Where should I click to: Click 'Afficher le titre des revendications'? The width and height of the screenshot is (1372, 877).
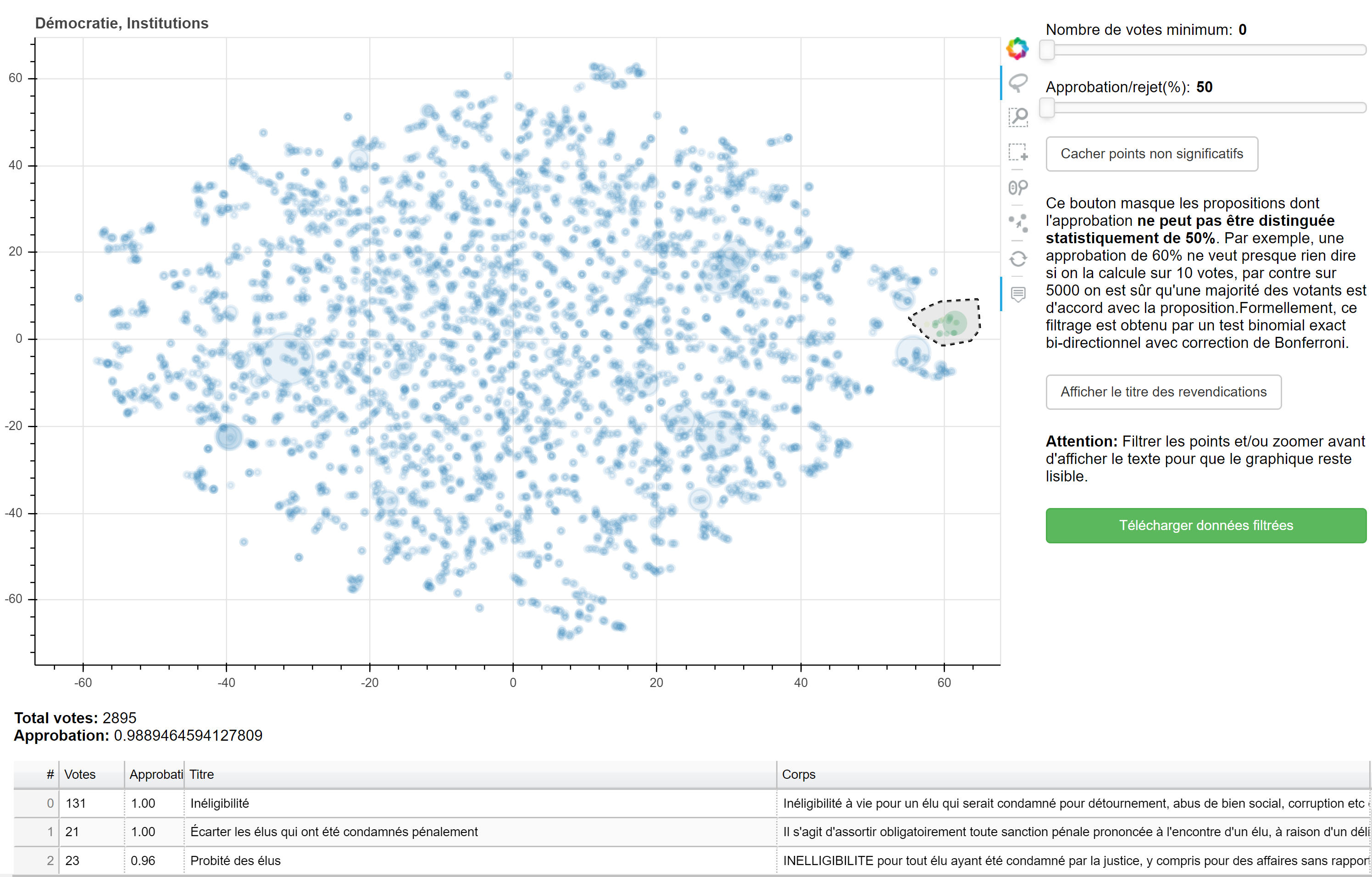(1162, 392)
